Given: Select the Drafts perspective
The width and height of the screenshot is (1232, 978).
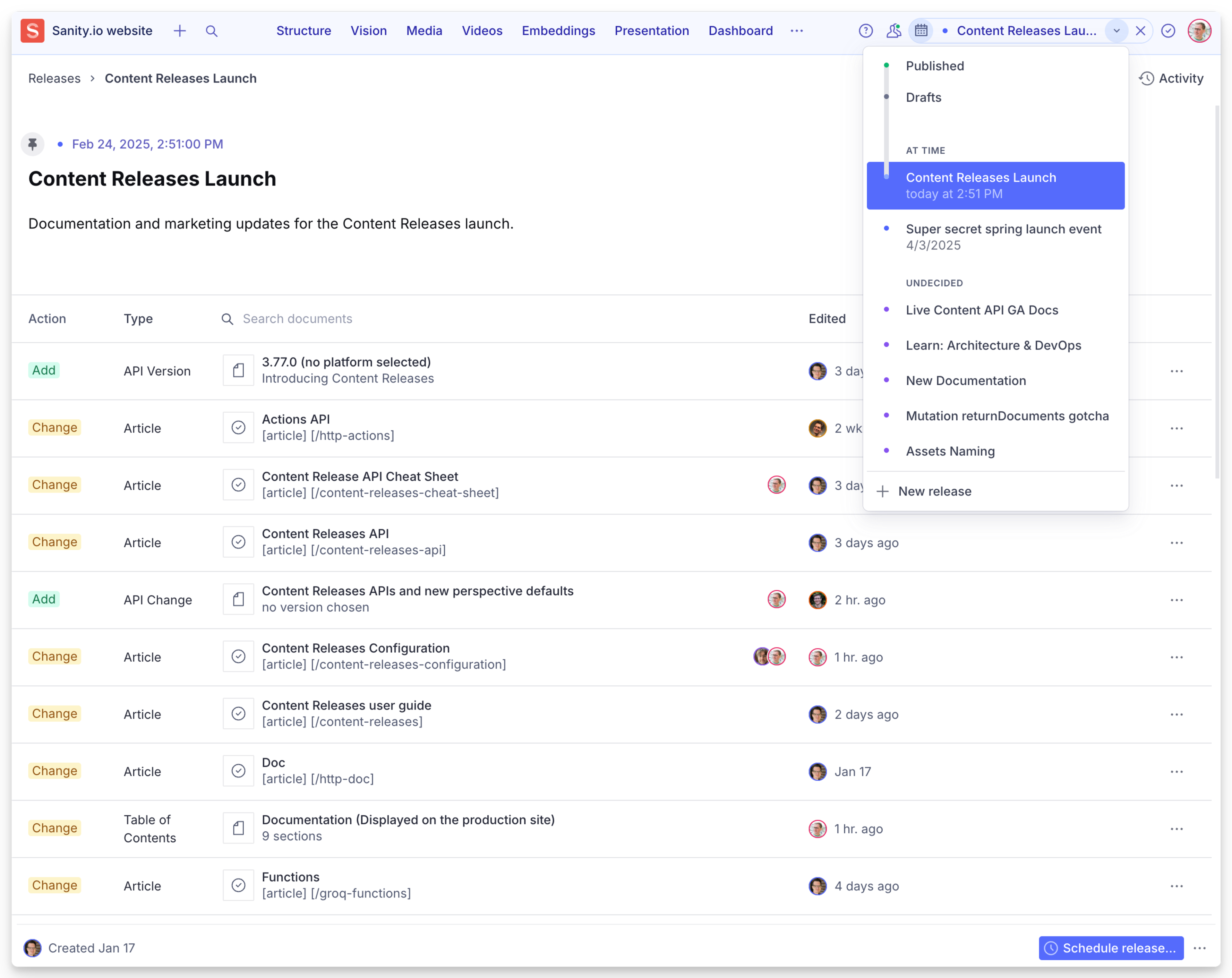Looking at the screenshot, I should tap(996, 98).
